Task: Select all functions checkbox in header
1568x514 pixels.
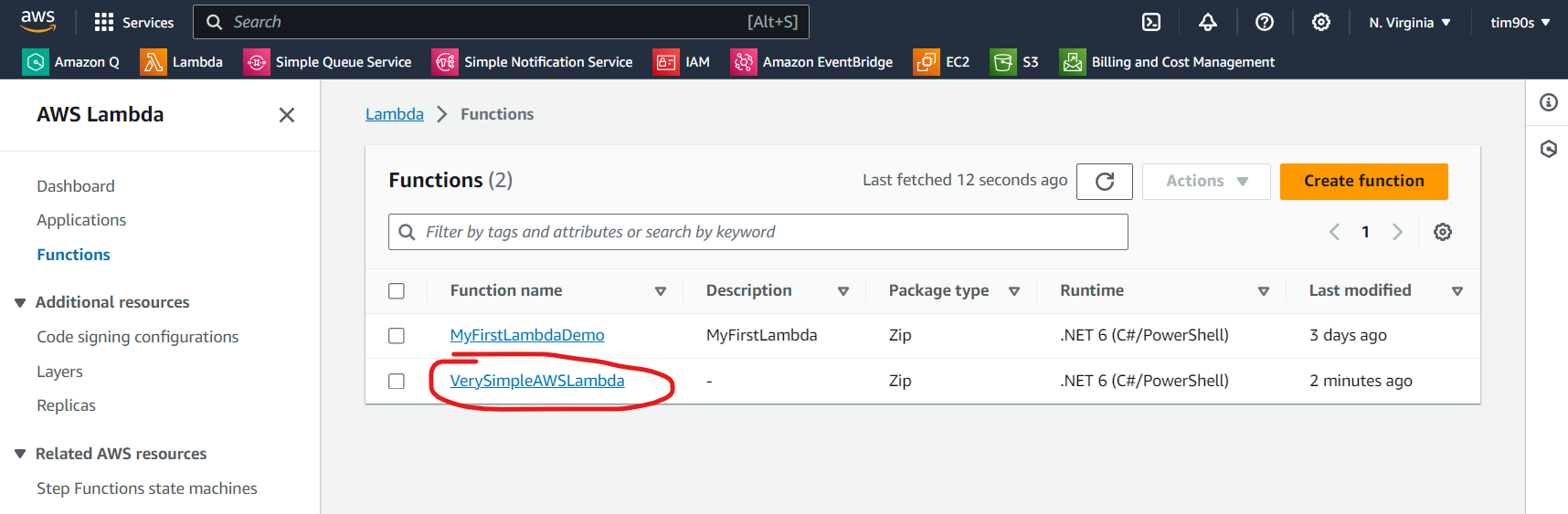Action: point(397,291)
